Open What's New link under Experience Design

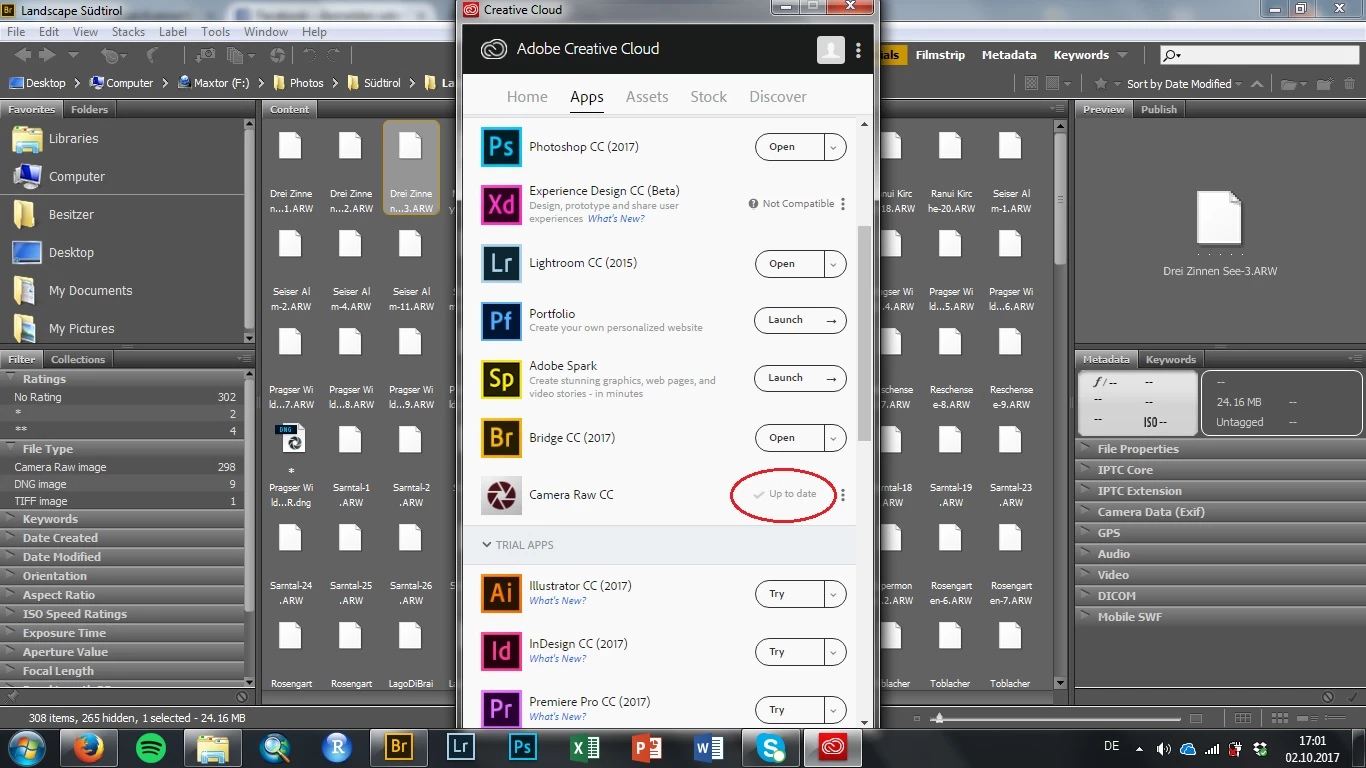coord(616,219)
